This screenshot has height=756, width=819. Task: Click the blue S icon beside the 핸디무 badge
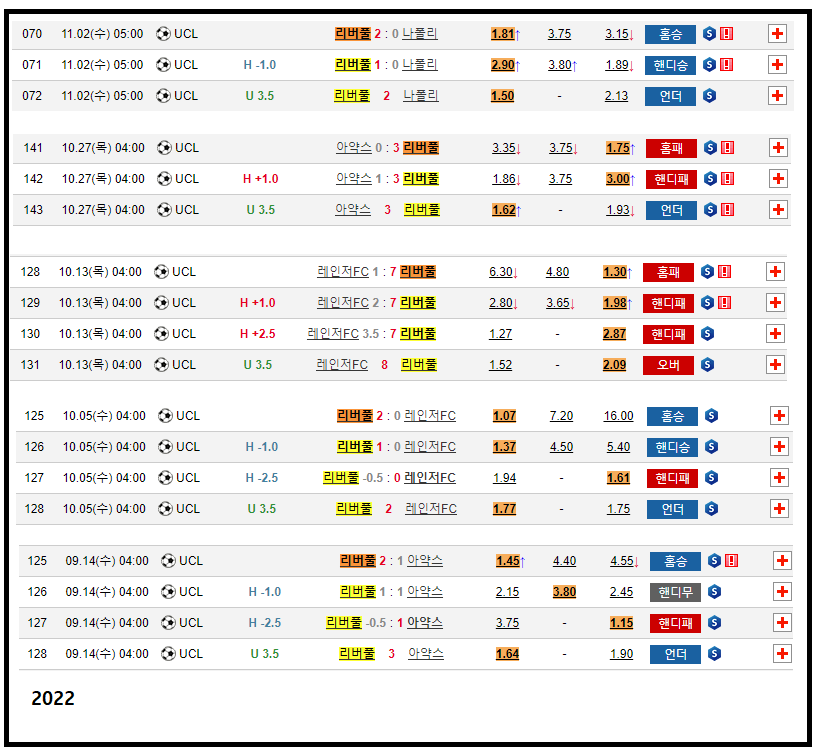[714, 592]
